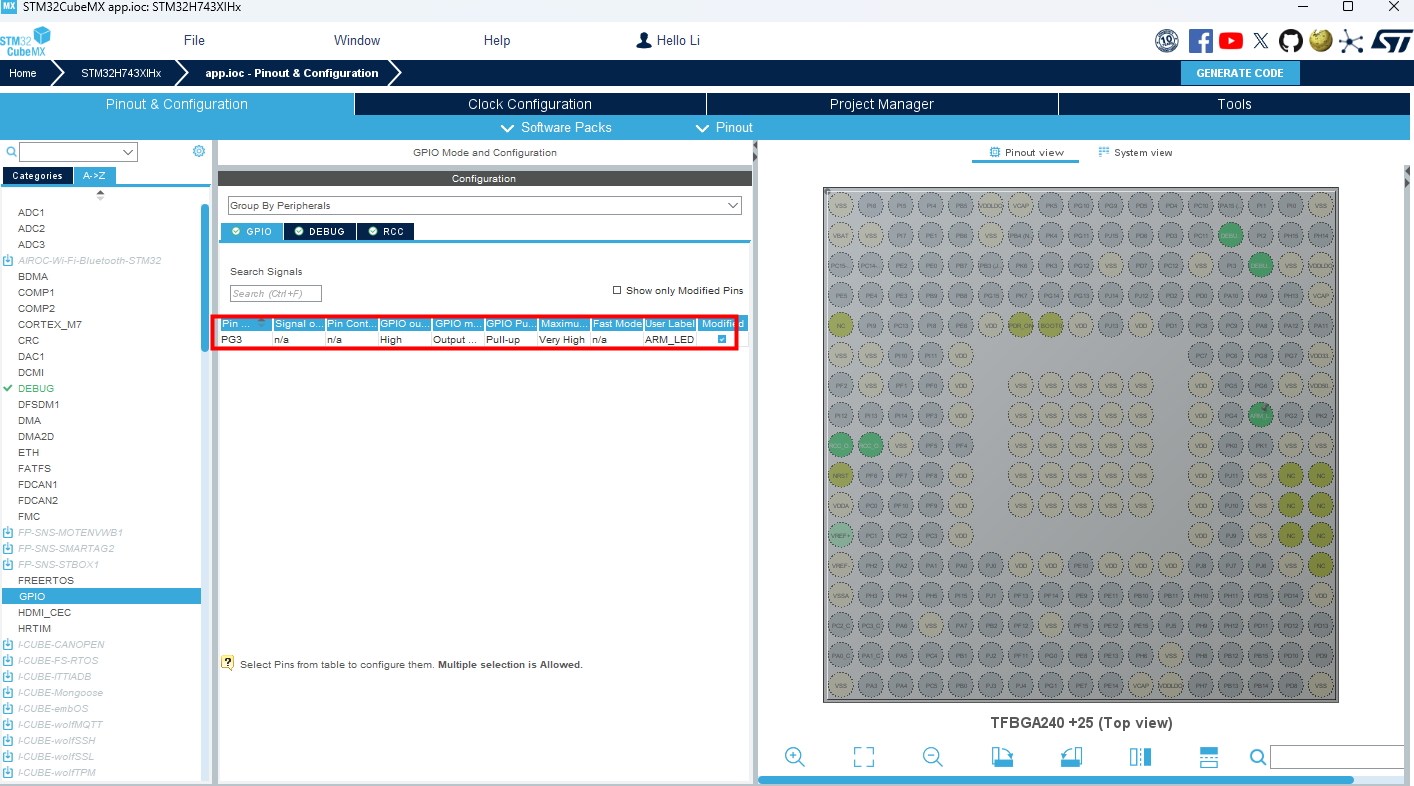Select the green ARM_LED pin on chip
Image resolution: width=1414 pixels, height=786 pixels.
click(x=1260, y=414)
